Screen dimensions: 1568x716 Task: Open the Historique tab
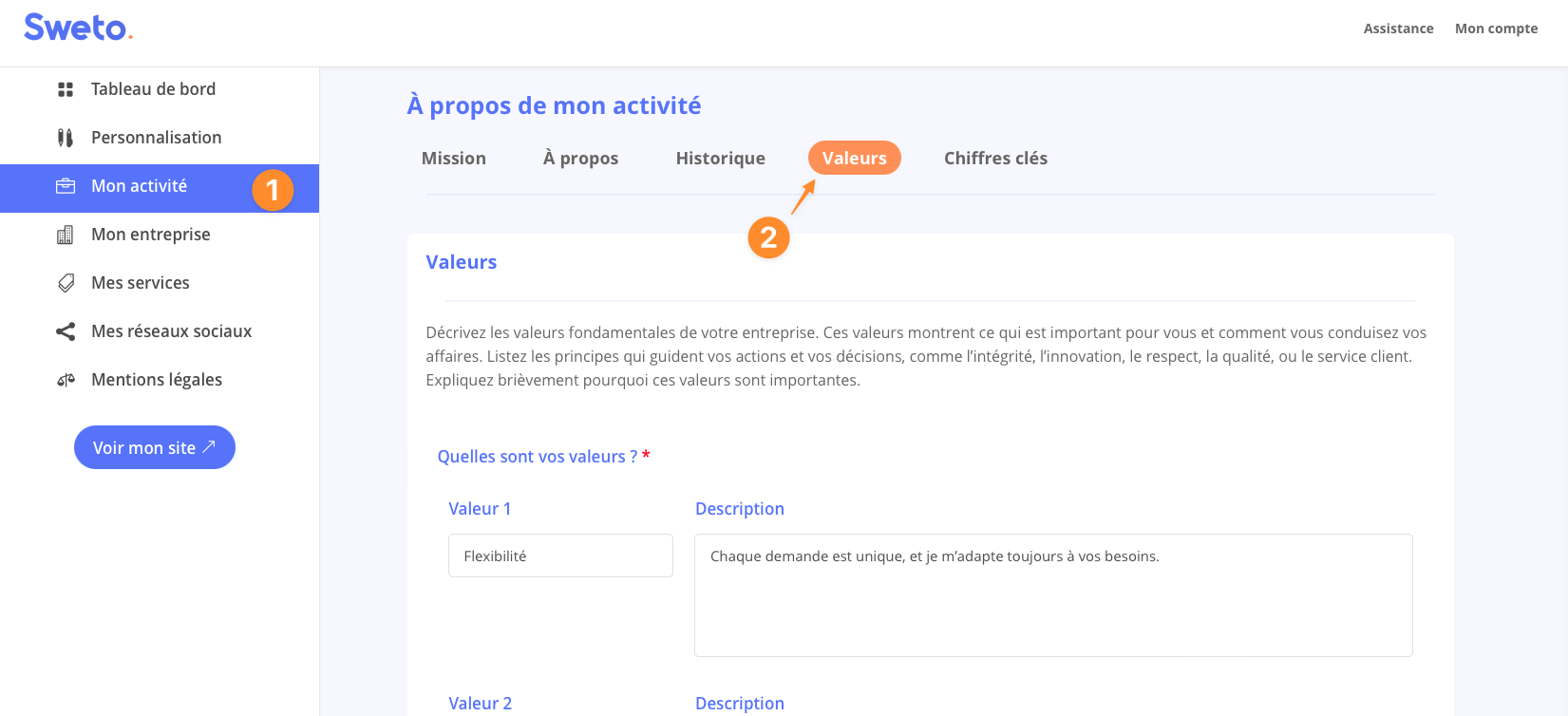[720, 159]
